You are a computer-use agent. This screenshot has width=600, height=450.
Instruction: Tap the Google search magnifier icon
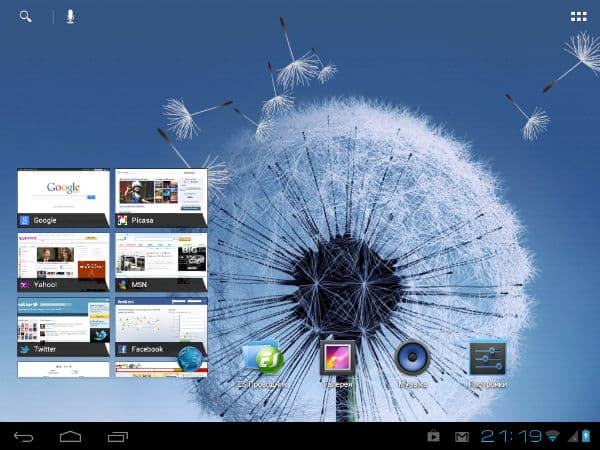click(x=25, y=16)
